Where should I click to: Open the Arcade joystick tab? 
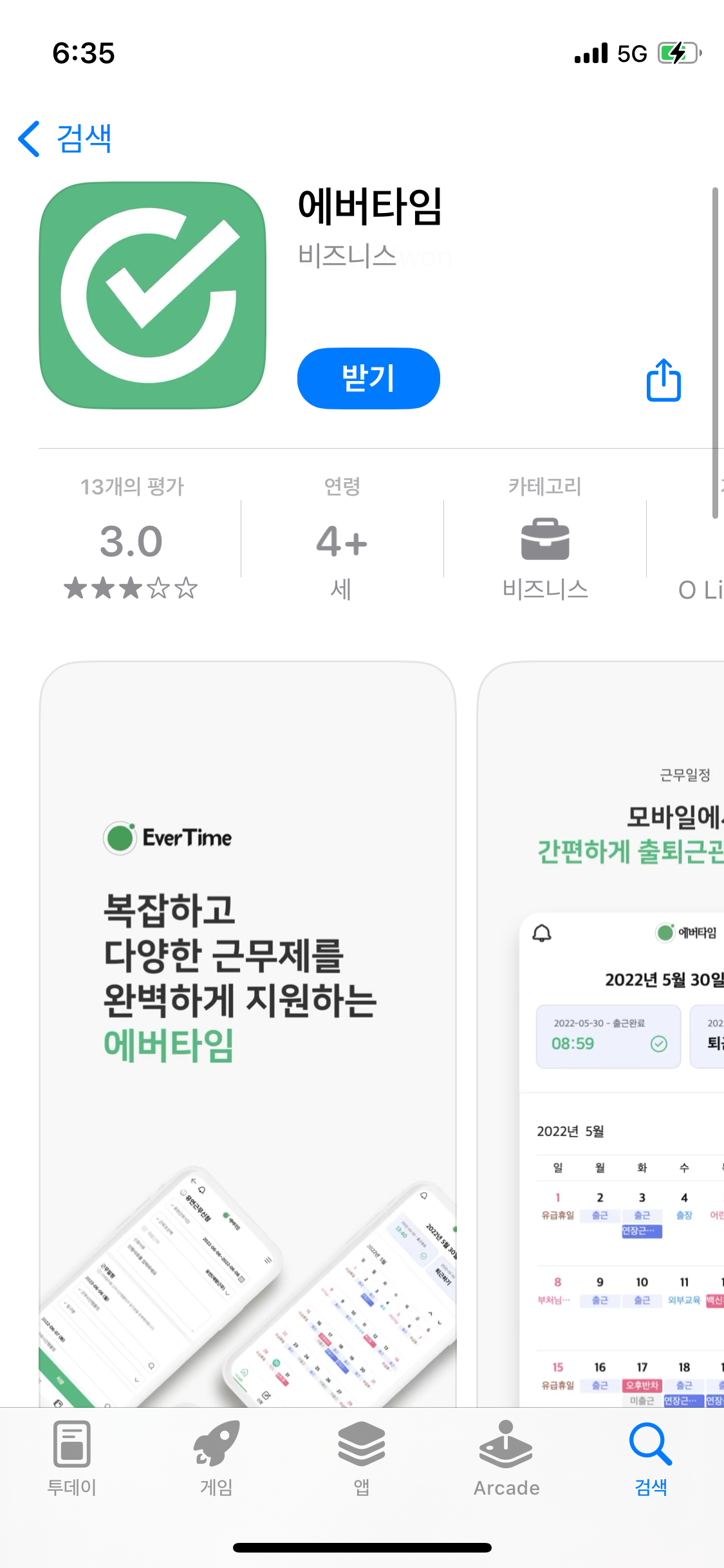pos(506,1459)
